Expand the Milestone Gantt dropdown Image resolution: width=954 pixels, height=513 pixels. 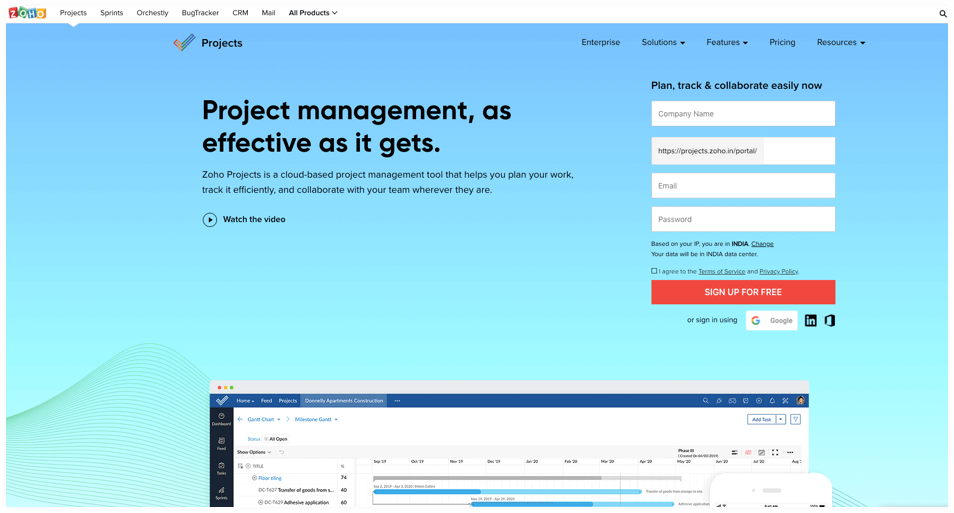pyautogui.click(x=316, y=419)
